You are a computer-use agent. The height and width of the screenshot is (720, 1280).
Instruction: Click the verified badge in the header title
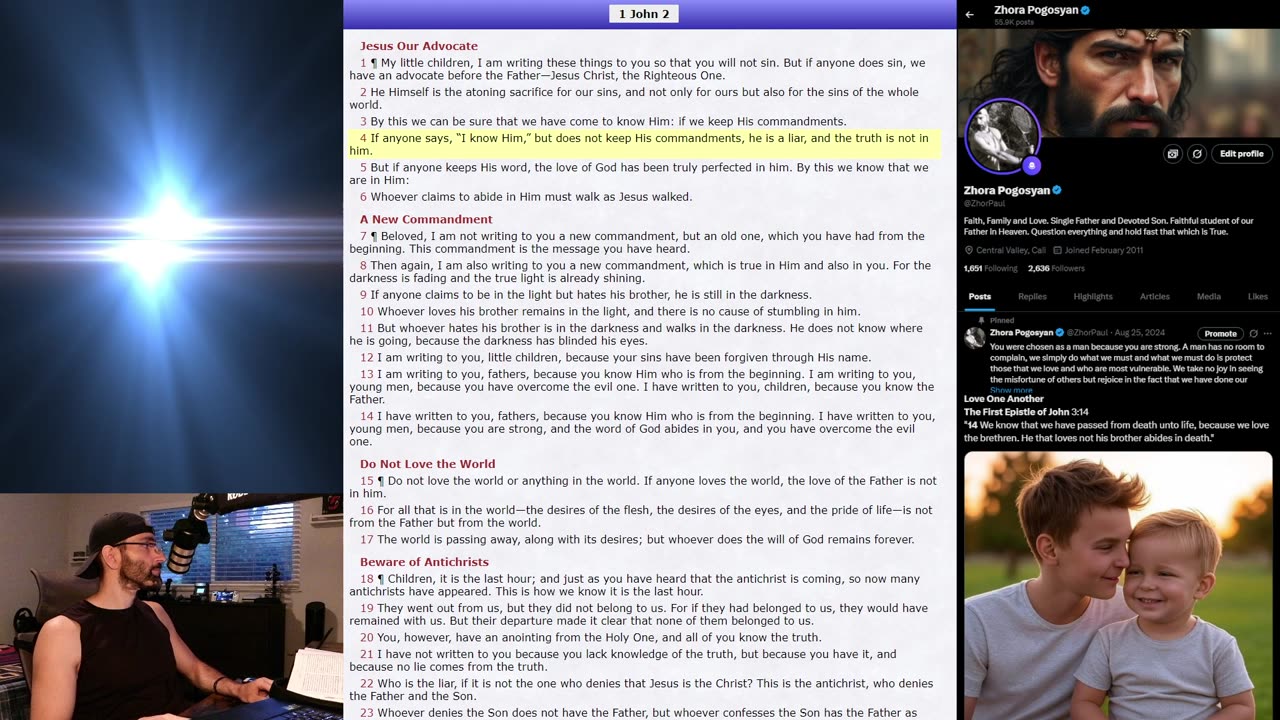[1085, 10]
